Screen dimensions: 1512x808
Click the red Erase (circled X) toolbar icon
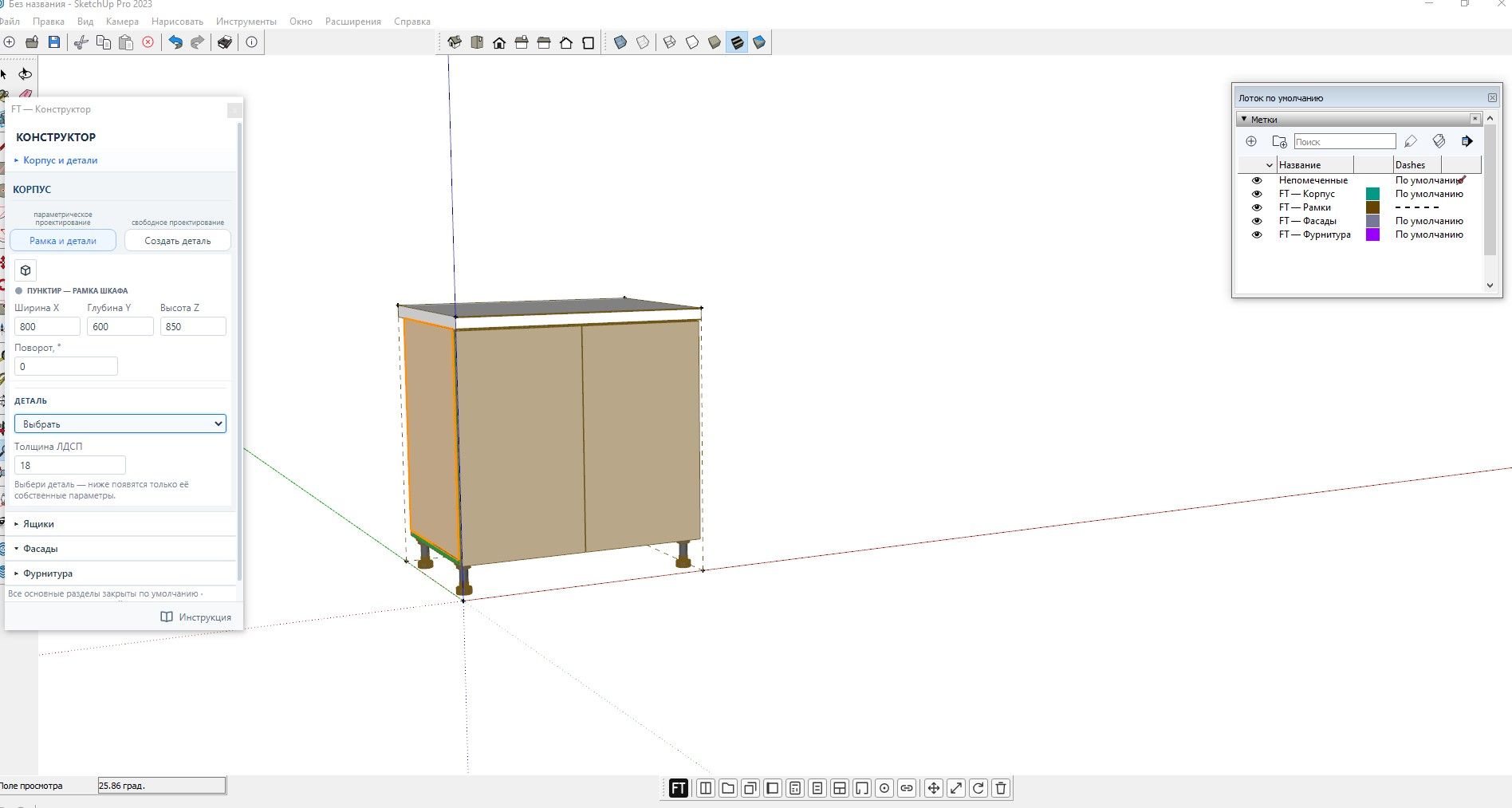click(x=148, y=42)
